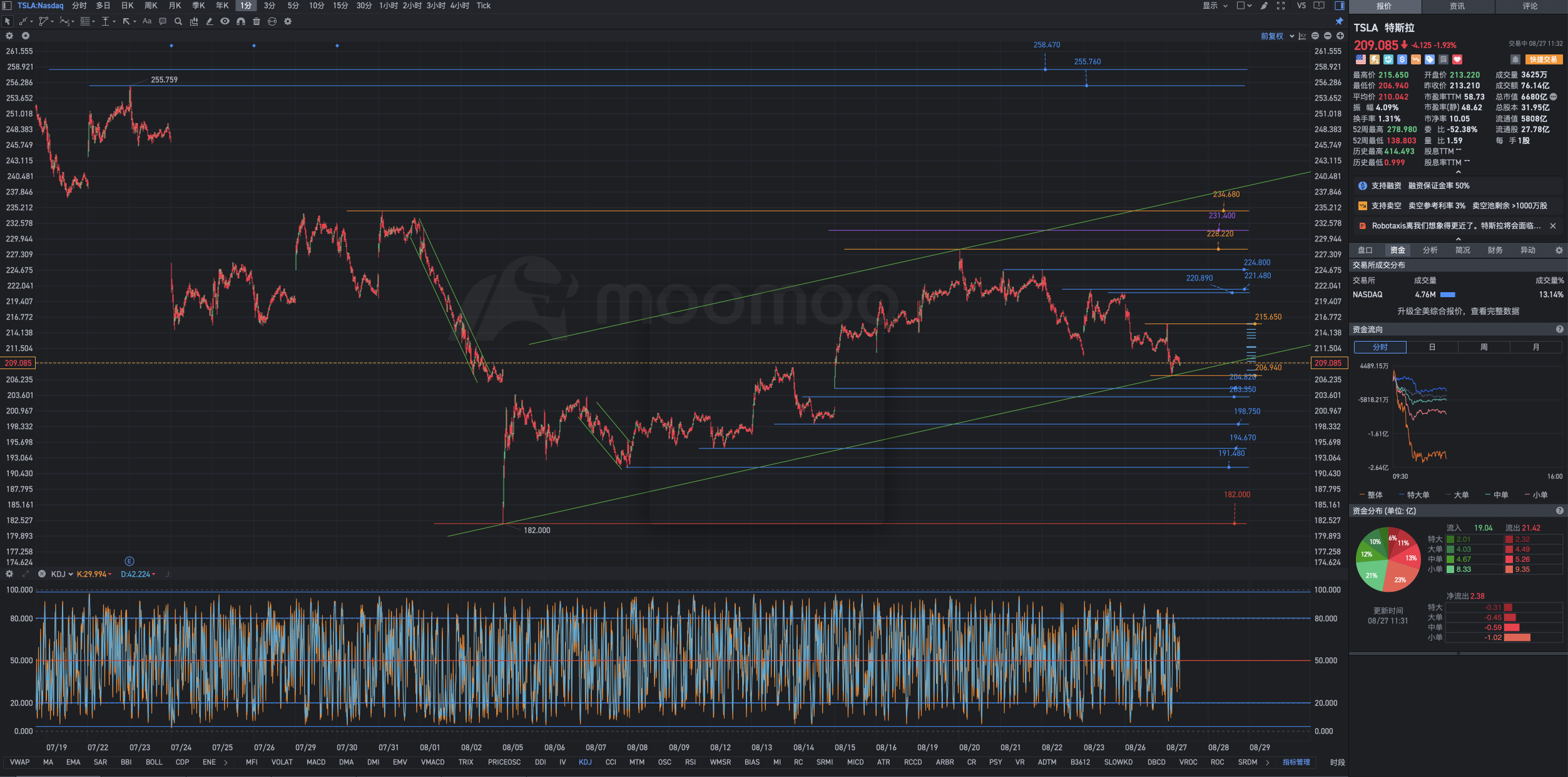
Task: Select the Aa text annotation tool
Action: point(147,21)
